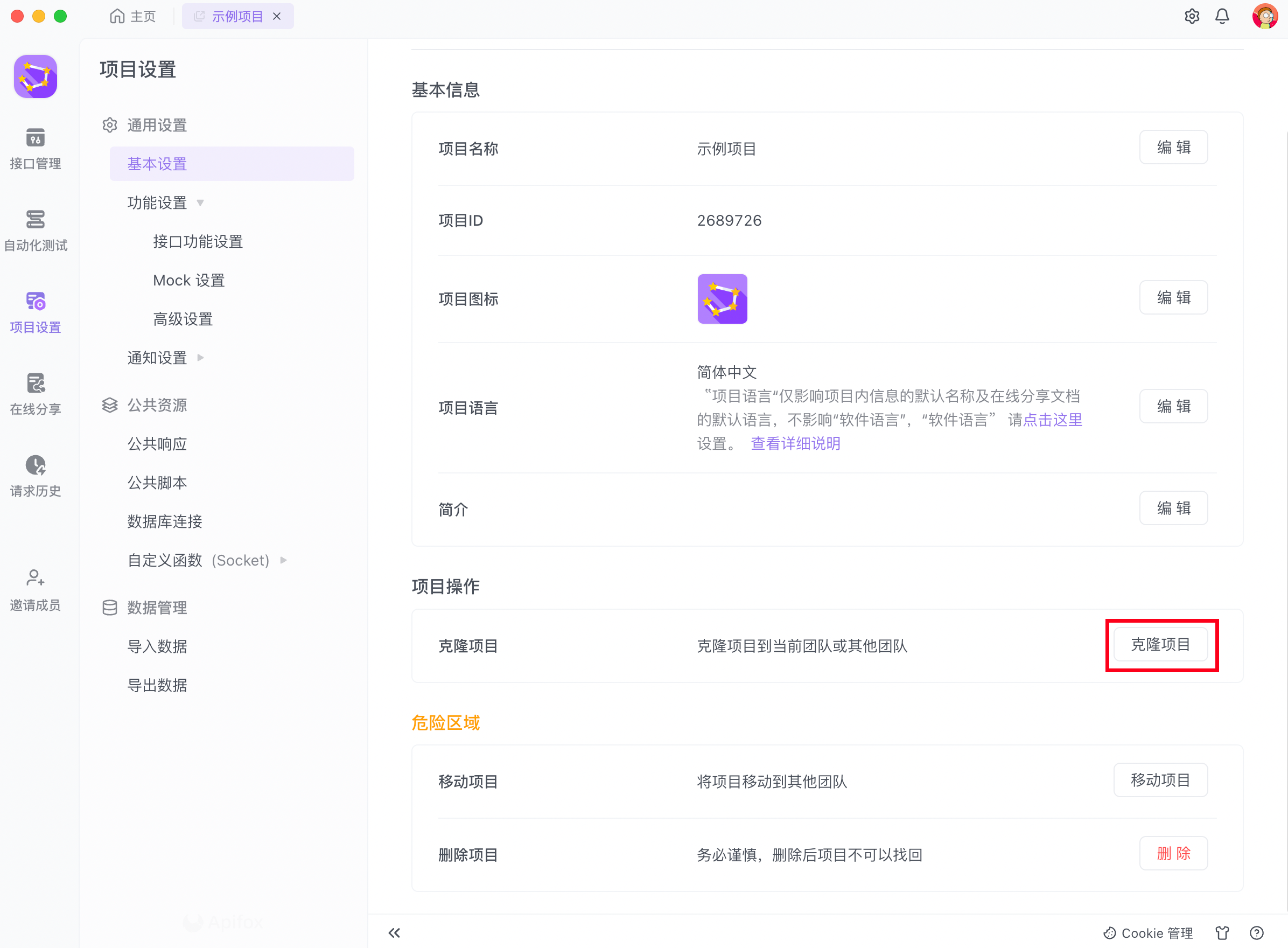Collapse the settings sidebar with the double-chevron
Image resolution: width=1288 pixels, height=948 pixels.
pyautogui.click(x=394, y=932)
